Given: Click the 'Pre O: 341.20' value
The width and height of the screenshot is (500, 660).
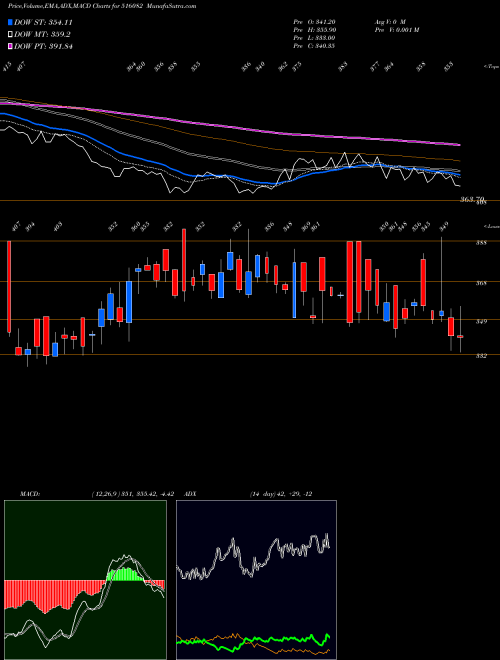Looking at the screenshot, I should point(314,22).
